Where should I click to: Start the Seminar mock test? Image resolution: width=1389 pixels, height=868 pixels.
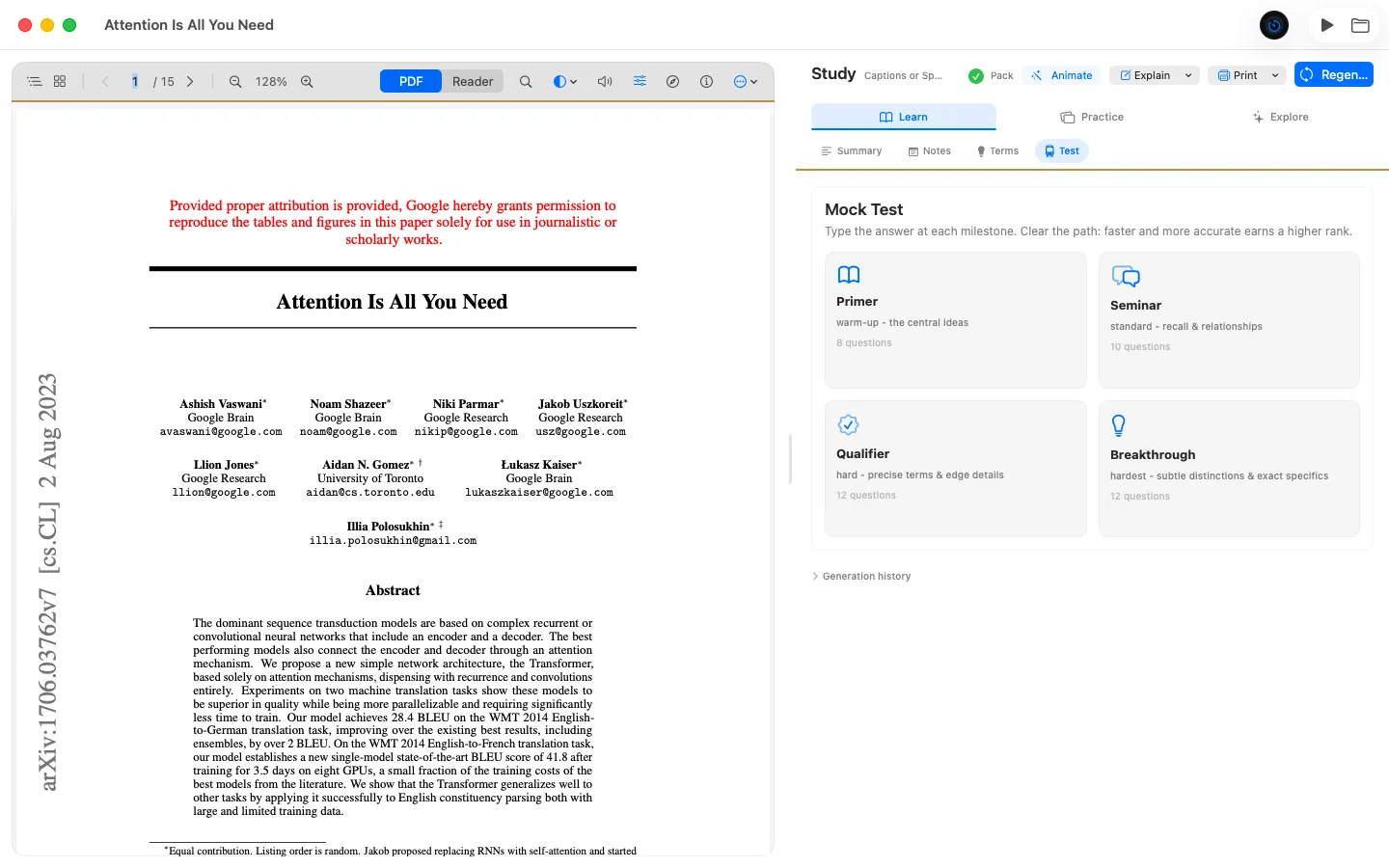[x=1229, y=320]
